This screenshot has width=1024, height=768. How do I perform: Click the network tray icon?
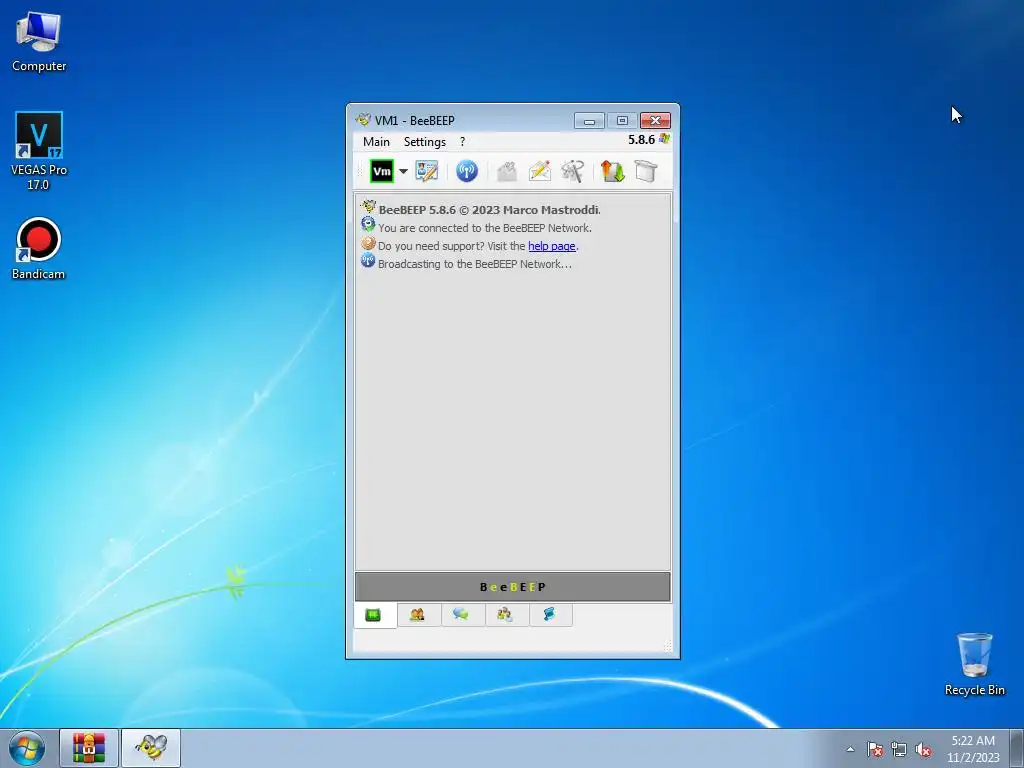tap(899, 750)
